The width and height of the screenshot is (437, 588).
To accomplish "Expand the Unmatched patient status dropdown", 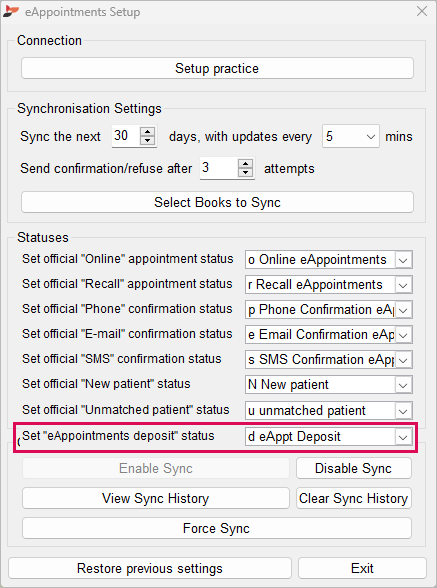I will 403,411.
